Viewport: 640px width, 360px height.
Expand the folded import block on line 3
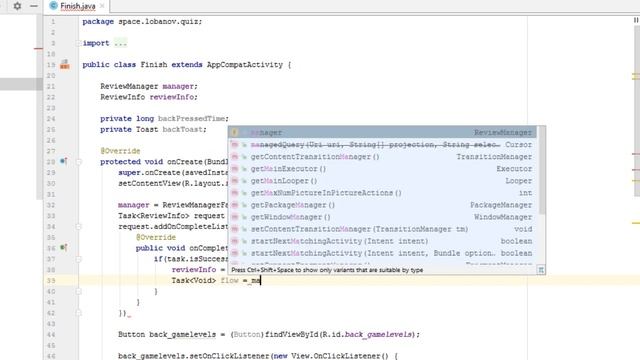(78, 43)
